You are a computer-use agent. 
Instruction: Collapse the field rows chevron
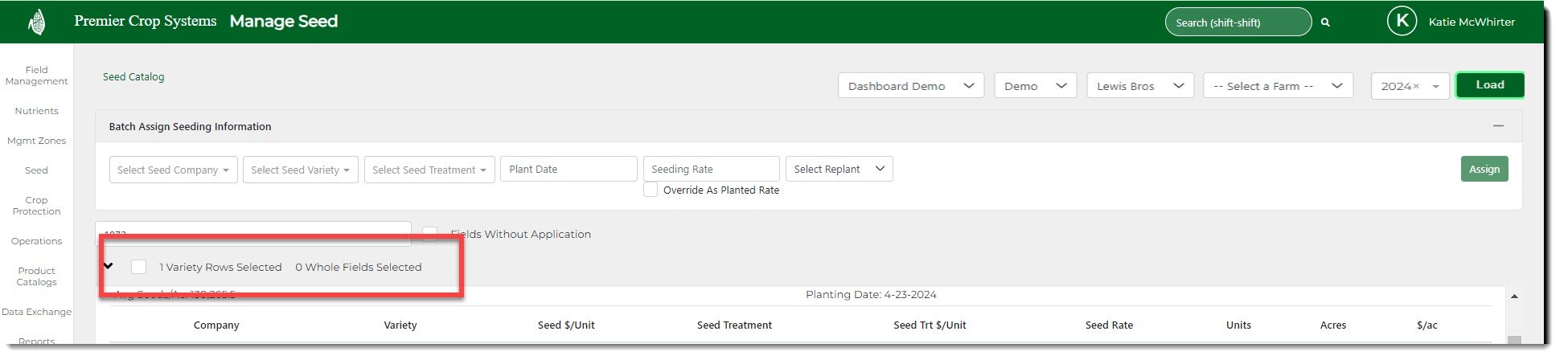[109, 266]
